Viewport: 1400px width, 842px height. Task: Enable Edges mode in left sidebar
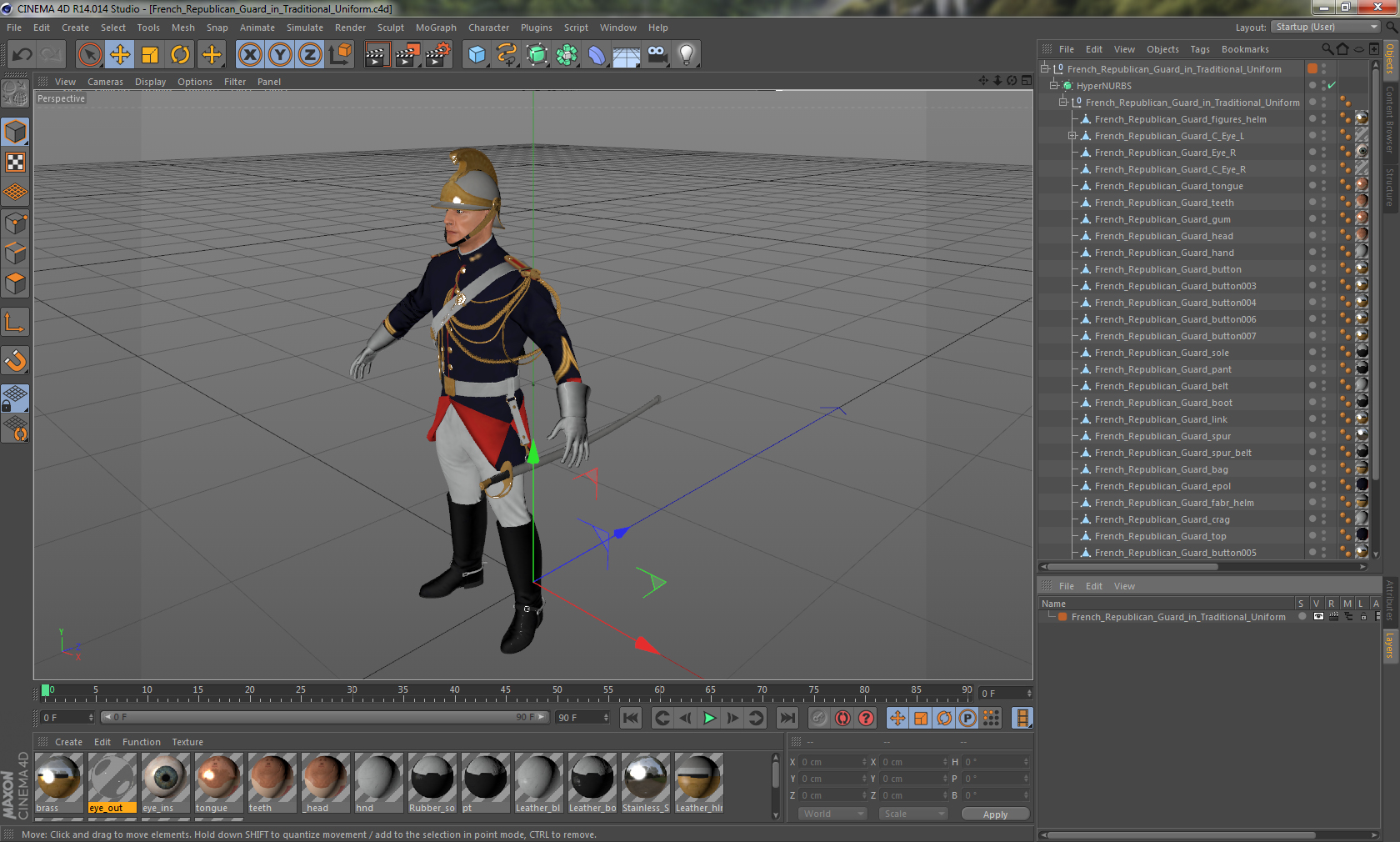click(x=16, y=253)
